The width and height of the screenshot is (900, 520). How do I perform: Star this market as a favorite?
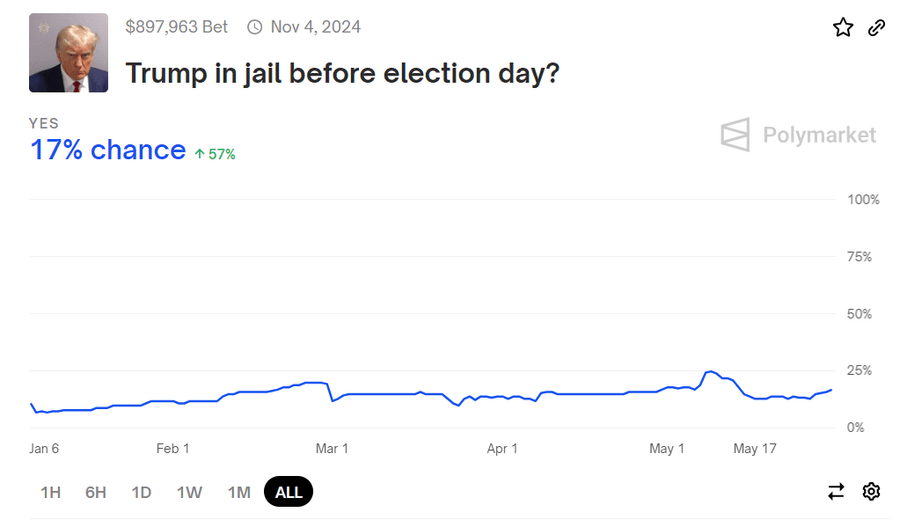(x=843, y=28)
